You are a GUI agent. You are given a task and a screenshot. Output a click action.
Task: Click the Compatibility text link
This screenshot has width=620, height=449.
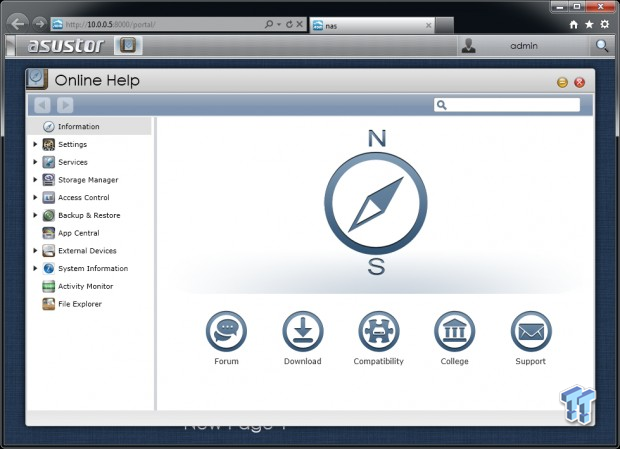click(378, 361)
